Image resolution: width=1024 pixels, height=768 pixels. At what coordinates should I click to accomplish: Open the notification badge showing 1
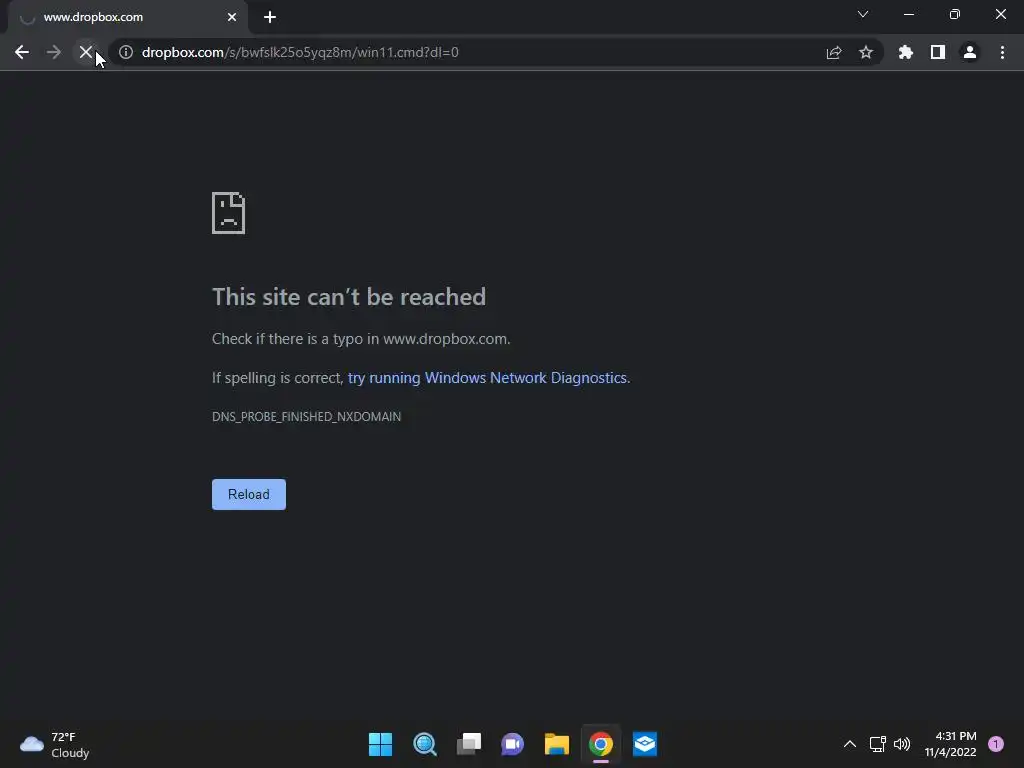(x=996, y=744)
